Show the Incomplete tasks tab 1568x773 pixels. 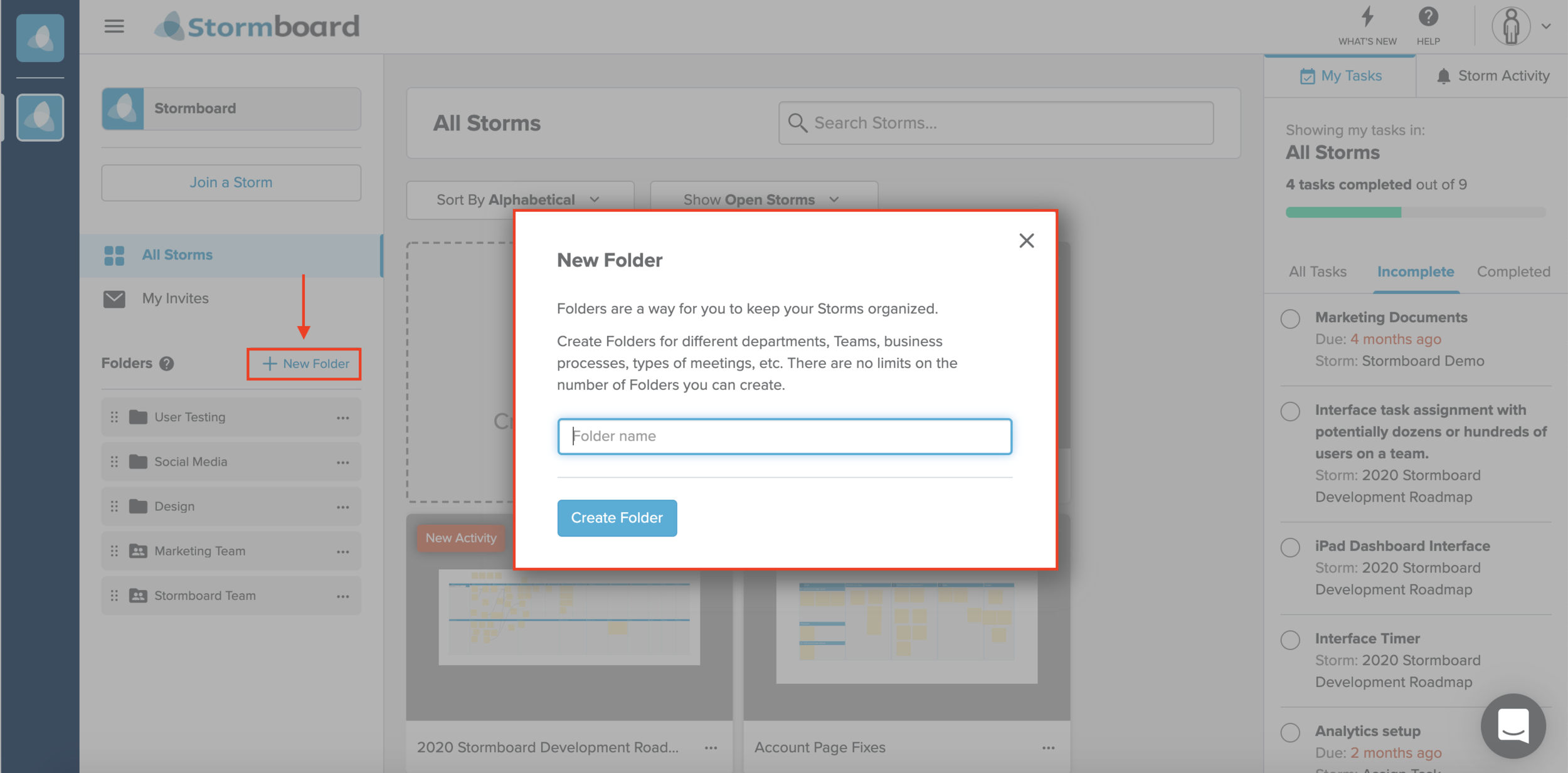[x=1416, y=271]
